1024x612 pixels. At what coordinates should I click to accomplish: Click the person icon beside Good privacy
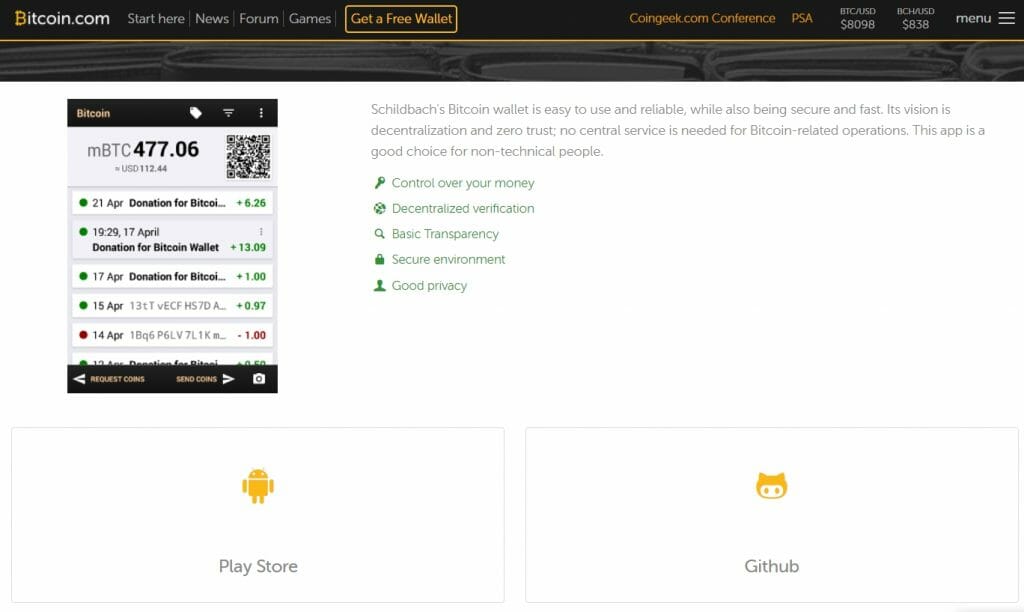click(x=379, y=285)
